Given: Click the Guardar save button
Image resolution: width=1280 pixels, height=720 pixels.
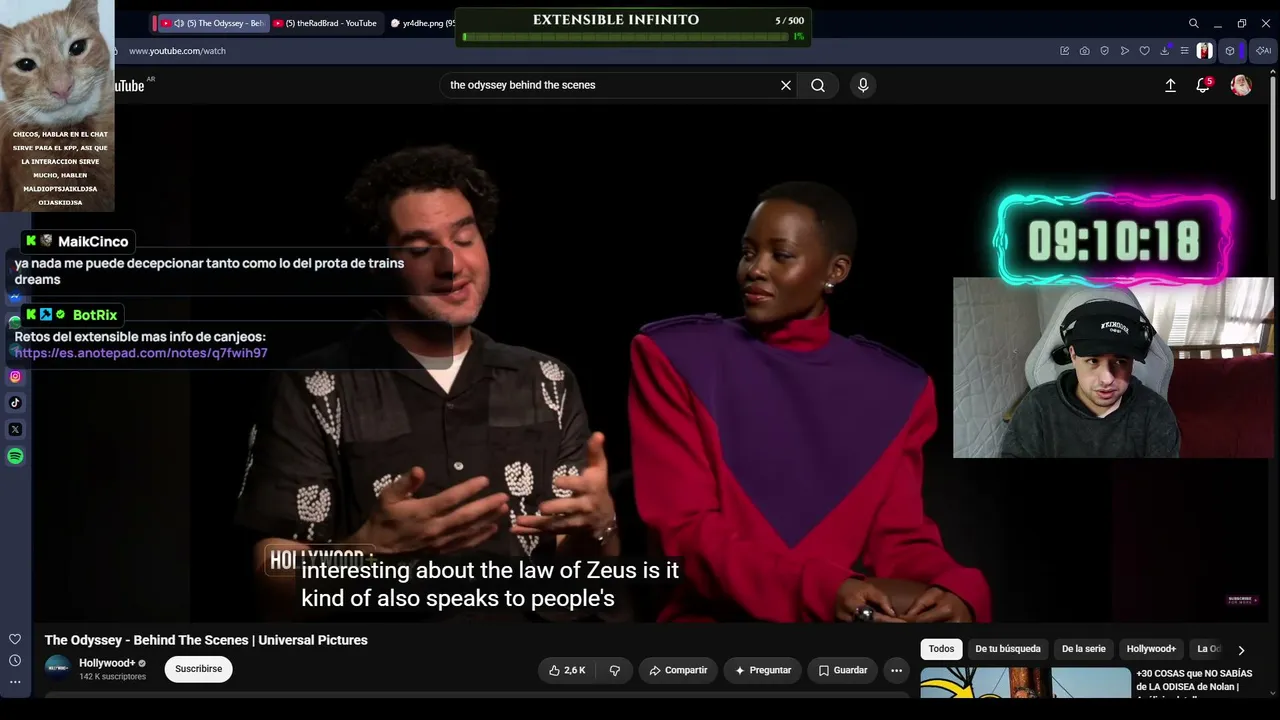Looking at the screenshot, I should pos(841,670).
